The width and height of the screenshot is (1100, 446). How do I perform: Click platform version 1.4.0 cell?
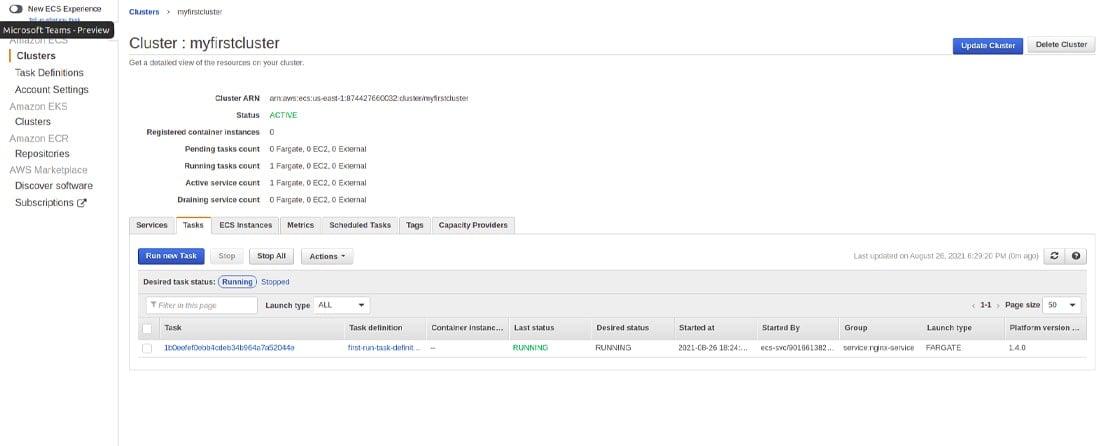click(1019, 348)
